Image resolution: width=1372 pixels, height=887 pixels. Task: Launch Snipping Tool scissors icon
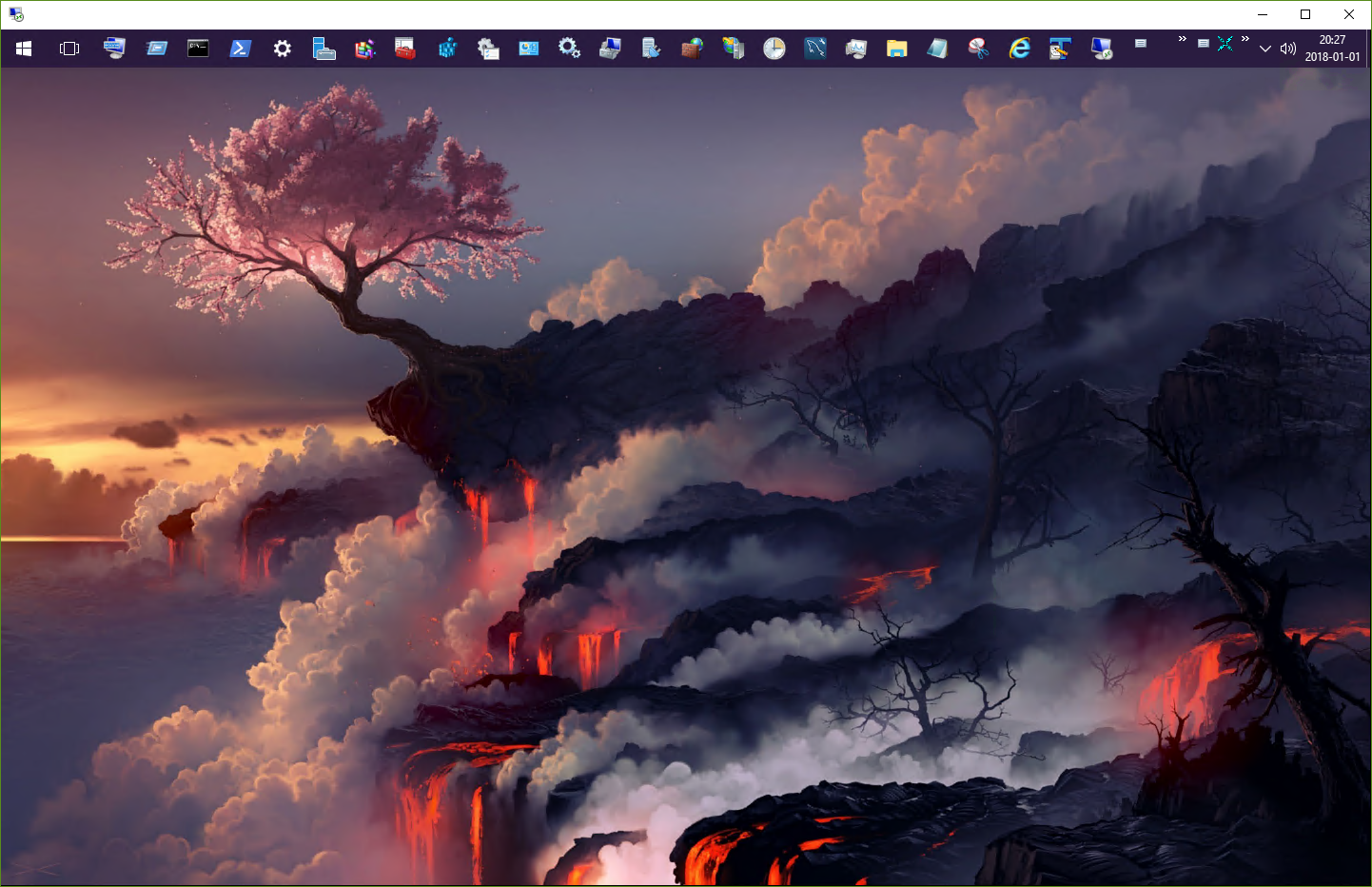tap(978, 49)
